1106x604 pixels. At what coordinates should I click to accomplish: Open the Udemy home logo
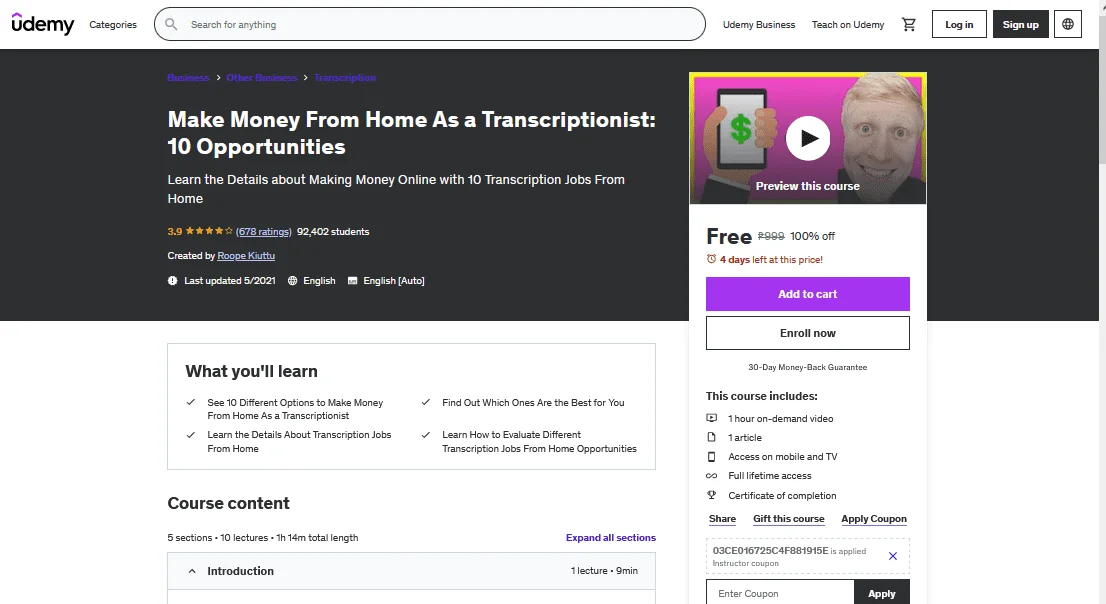(42, 24)
